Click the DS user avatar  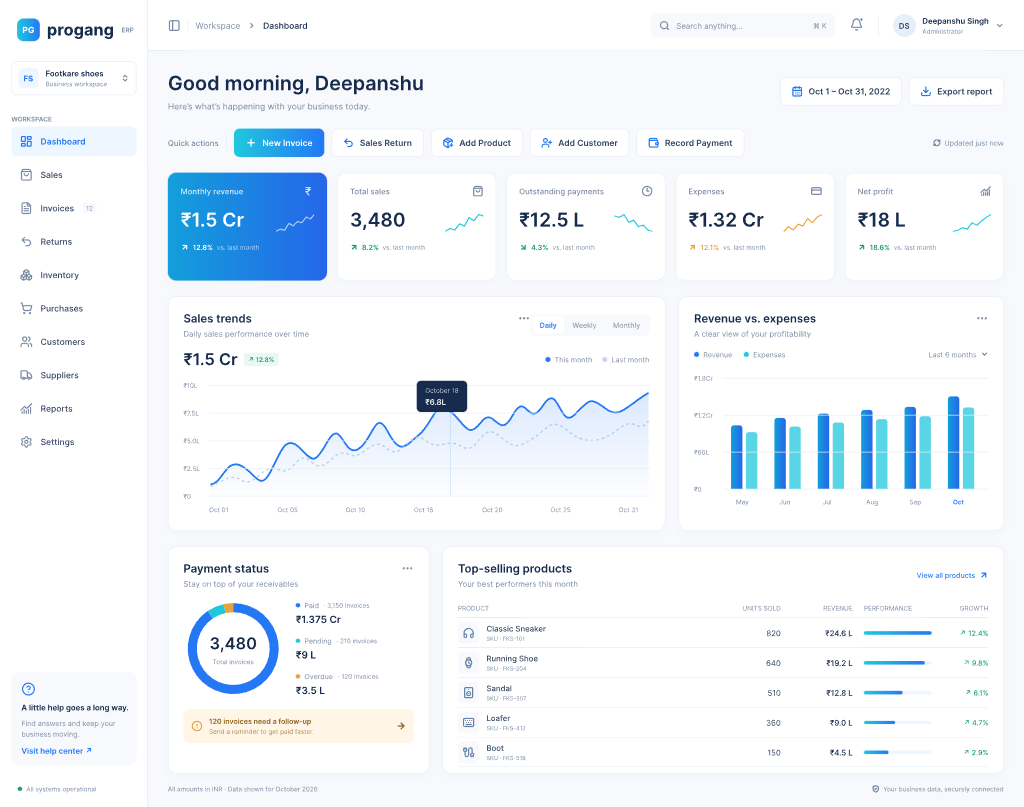(x=904, y=26)
